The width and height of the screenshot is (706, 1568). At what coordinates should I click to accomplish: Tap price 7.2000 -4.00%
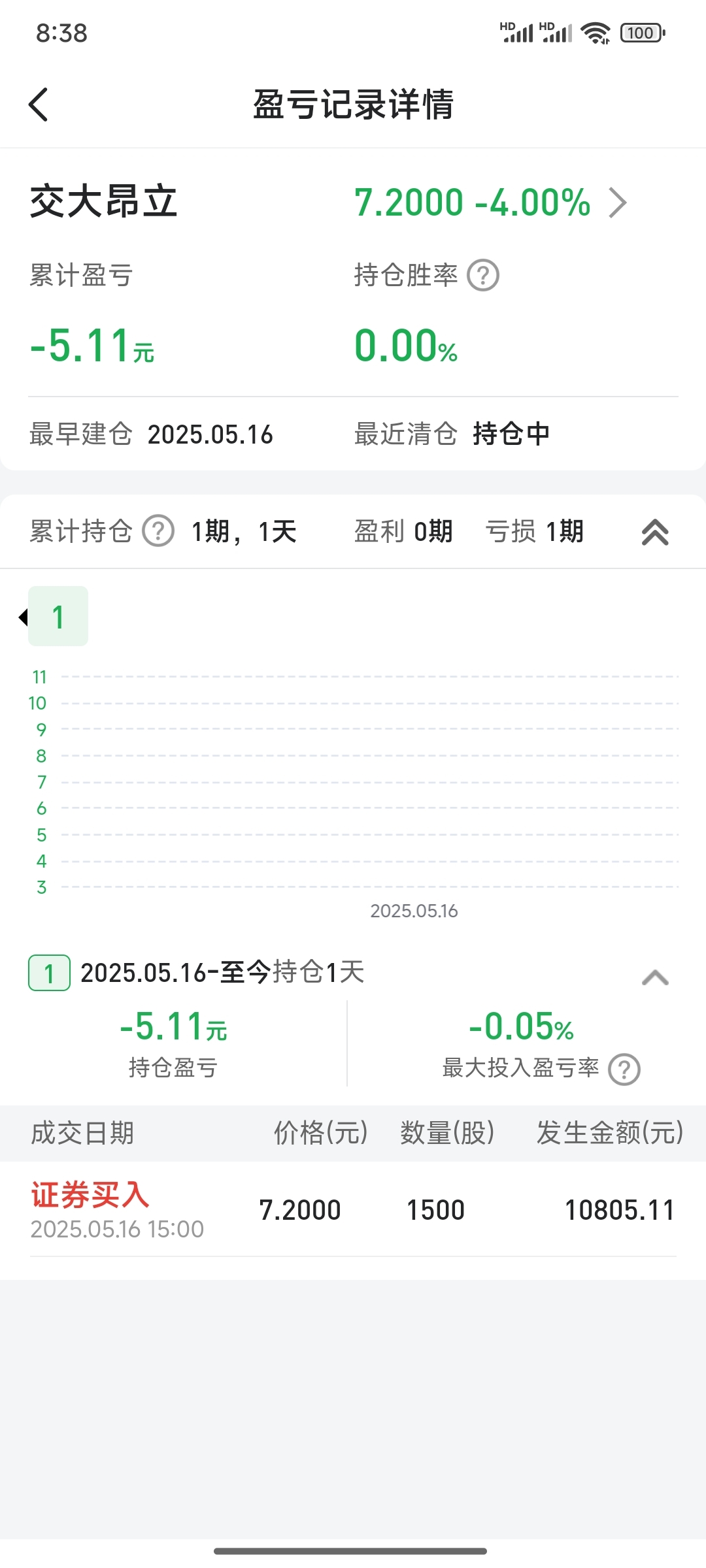(x=473, y=202)
